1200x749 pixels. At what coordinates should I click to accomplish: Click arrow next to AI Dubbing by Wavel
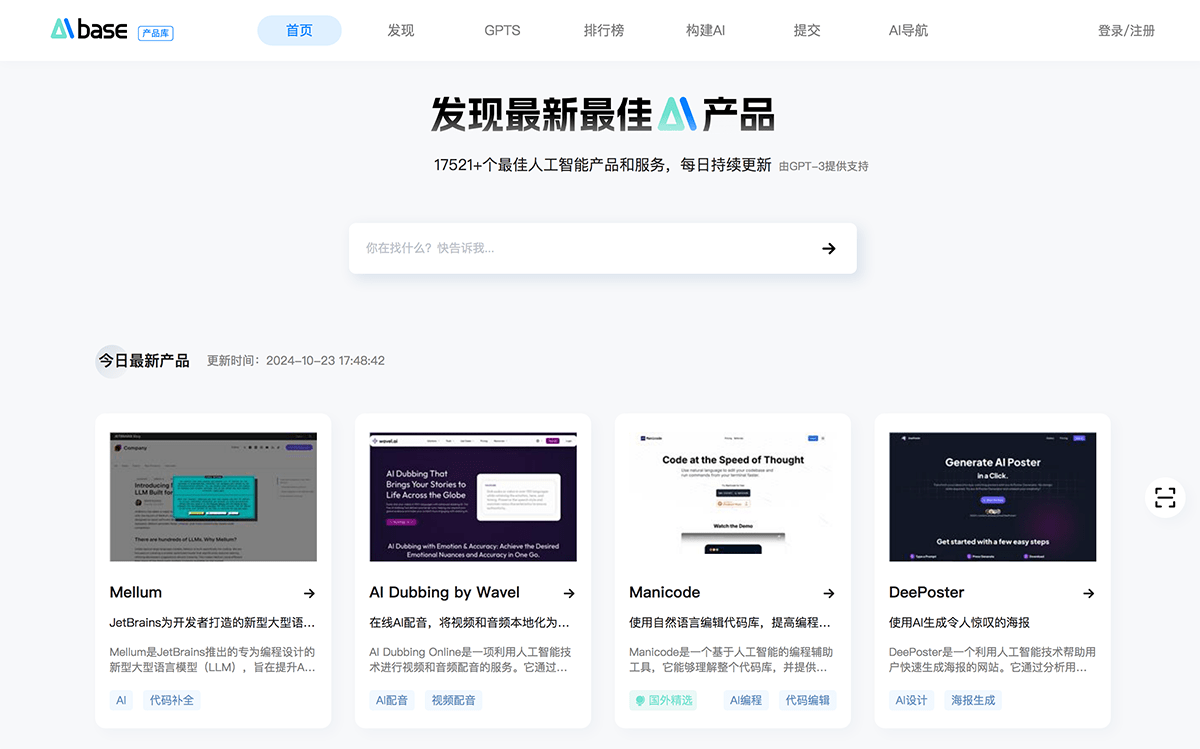coord(569,593)
